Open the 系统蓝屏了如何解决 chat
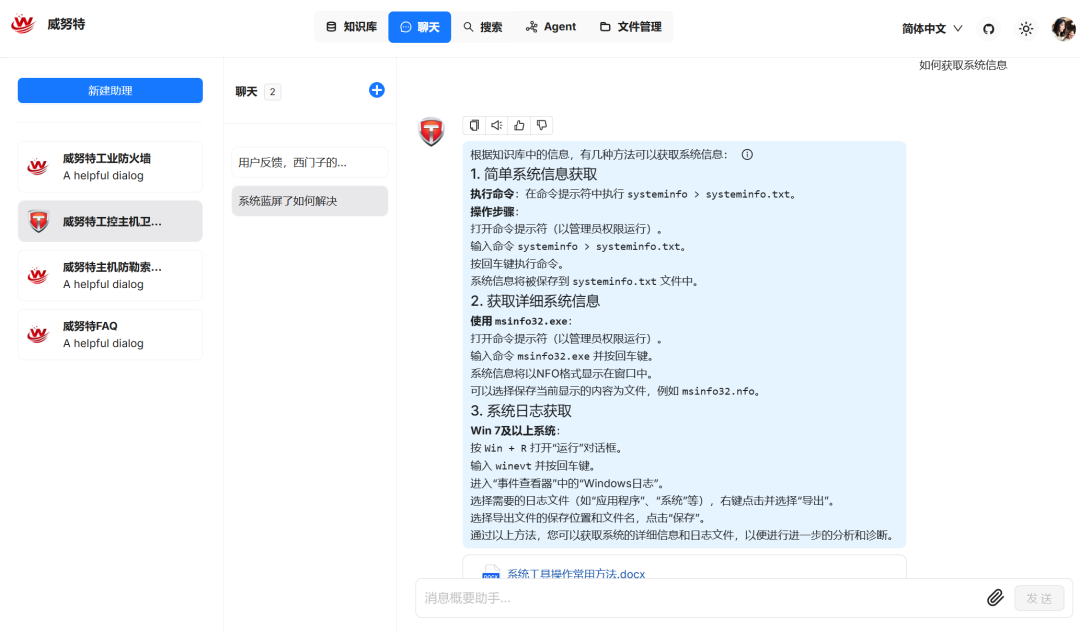This screenshot has height=632, width=1080. click(310, 201)
